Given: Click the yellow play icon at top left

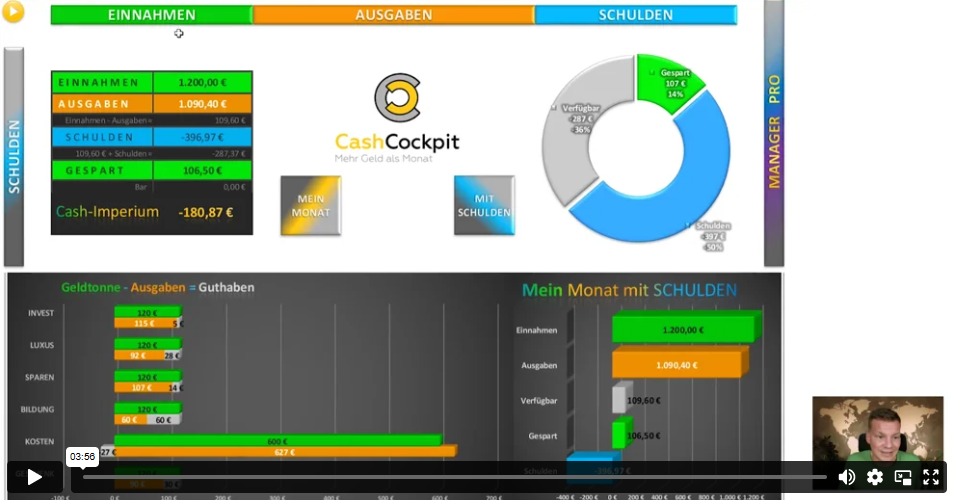Looking at the screenshot, I should click(x=13, y=12).
